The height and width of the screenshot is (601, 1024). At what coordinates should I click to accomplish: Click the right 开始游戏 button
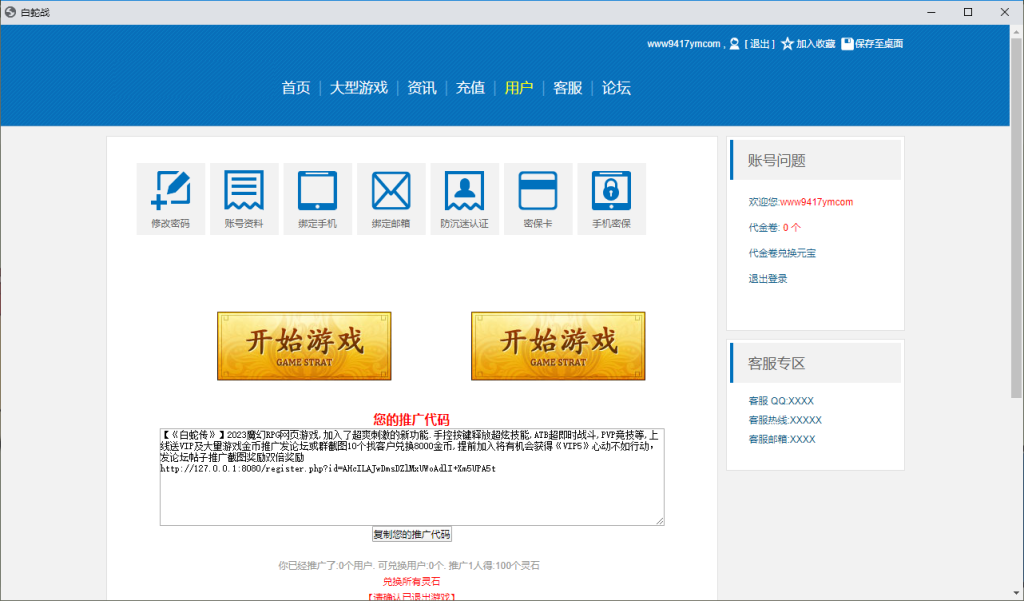pyautogui.click(x=558, y=346)
